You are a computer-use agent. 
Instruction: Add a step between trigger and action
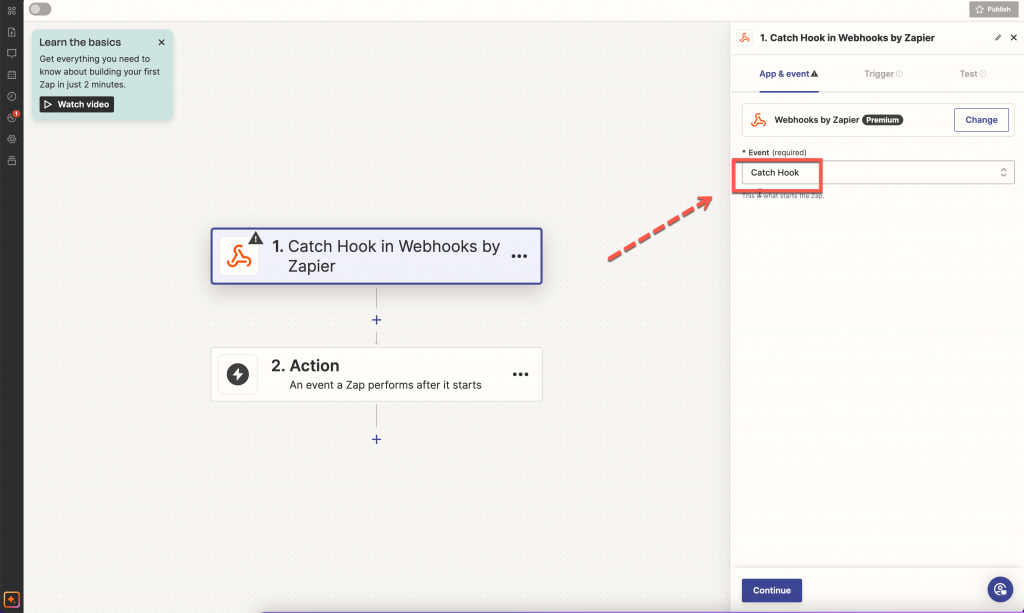[377, 320]
